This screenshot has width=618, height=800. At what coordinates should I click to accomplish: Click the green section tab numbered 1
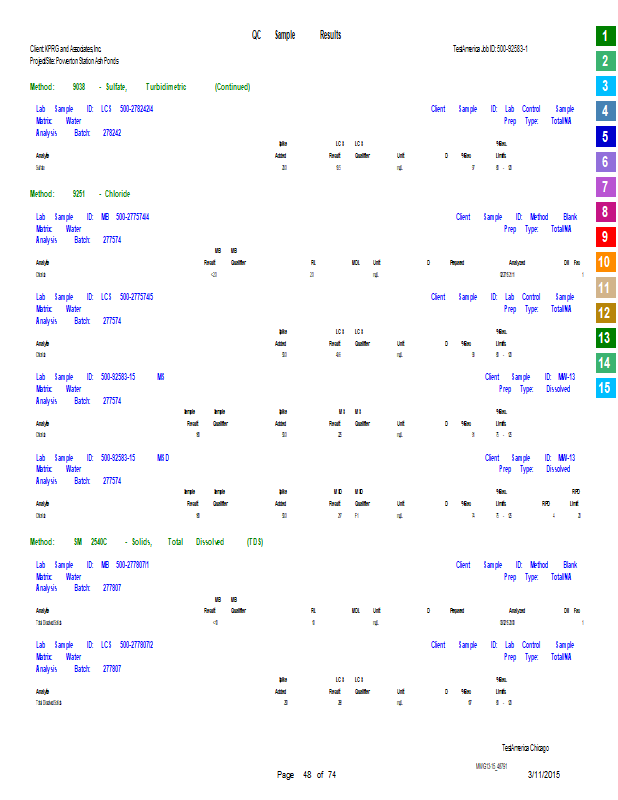(604, 36)
